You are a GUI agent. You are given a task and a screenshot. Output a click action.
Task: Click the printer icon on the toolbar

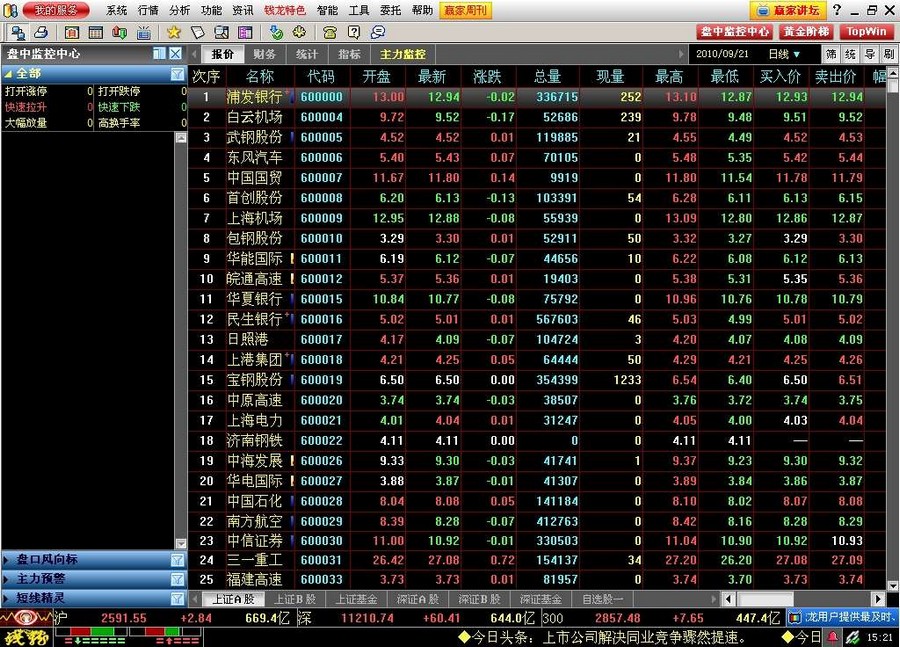(42, 33)
